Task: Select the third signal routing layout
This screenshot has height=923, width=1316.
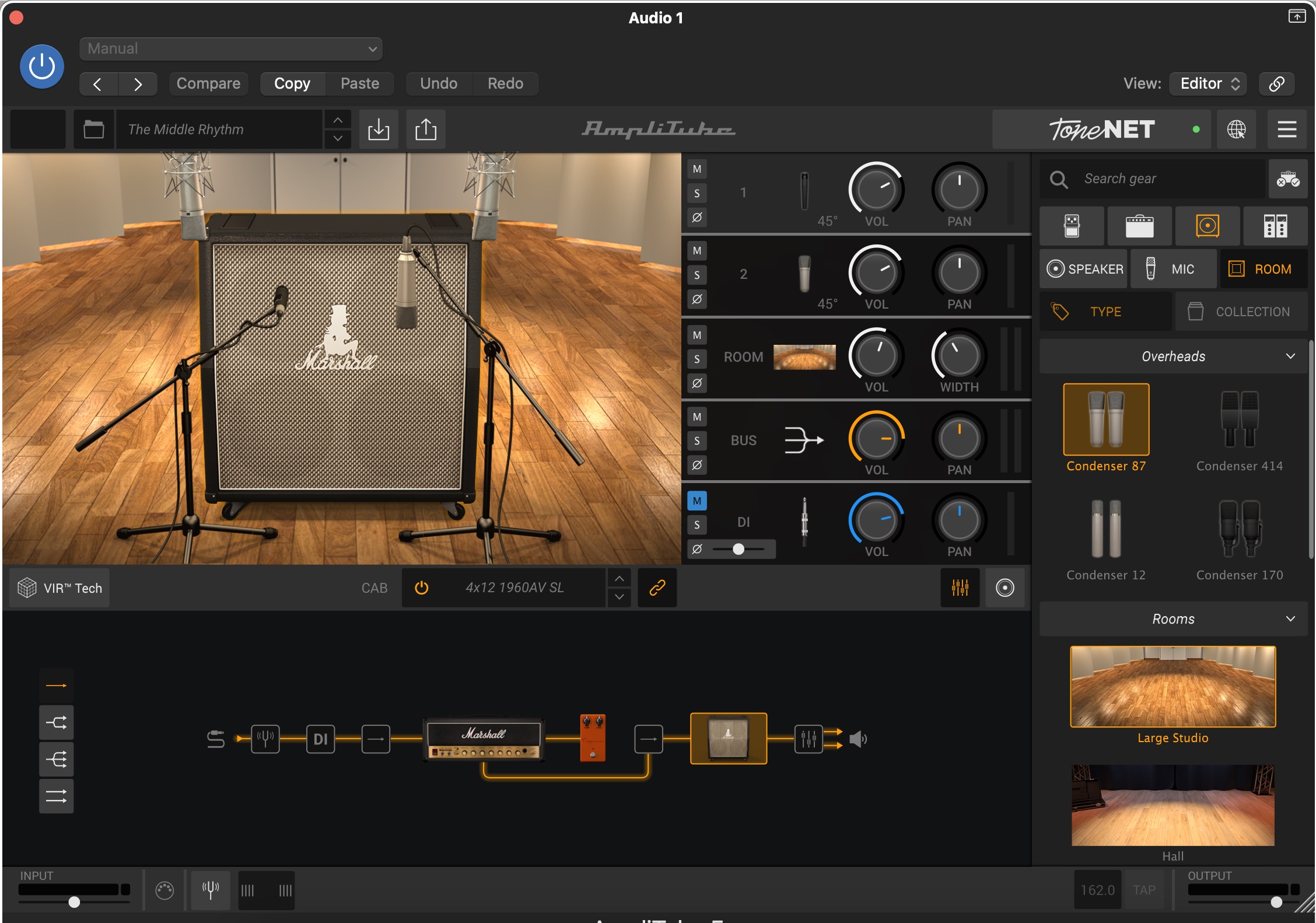Action: click(x=56, y=760)
